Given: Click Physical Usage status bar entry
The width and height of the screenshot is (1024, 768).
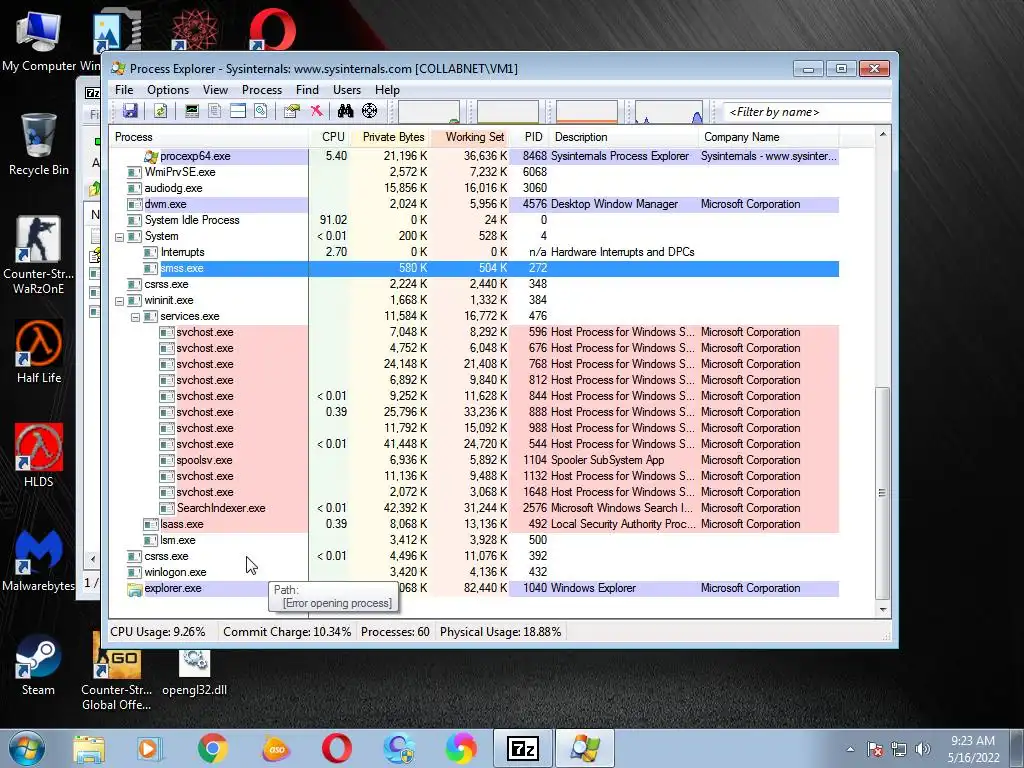Looking at the screenshot, I should (x=500, y=632).
